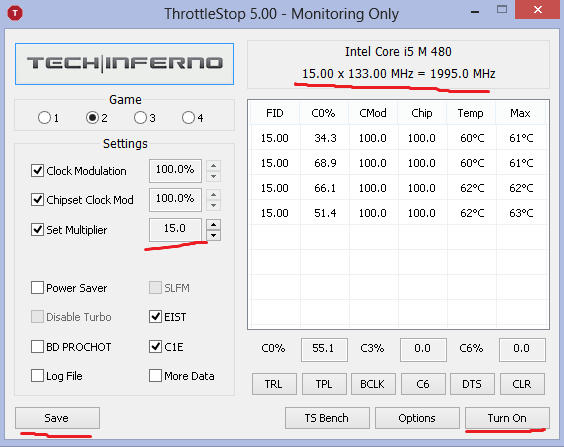
Task: Click the 66.1 C0% cell
Action: pos(325,188)
